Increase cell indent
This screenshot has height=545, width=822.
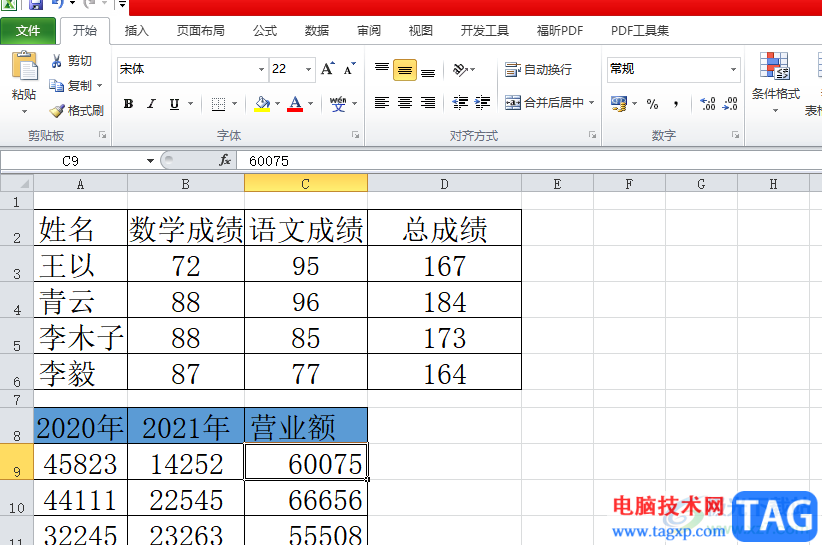482,103
